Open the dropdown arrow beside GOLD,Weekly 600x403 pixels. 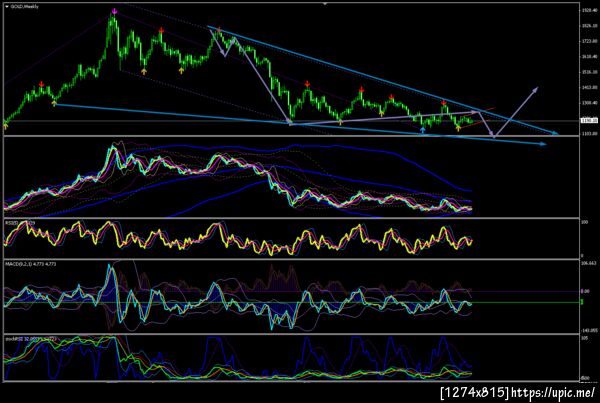[7, 7]
